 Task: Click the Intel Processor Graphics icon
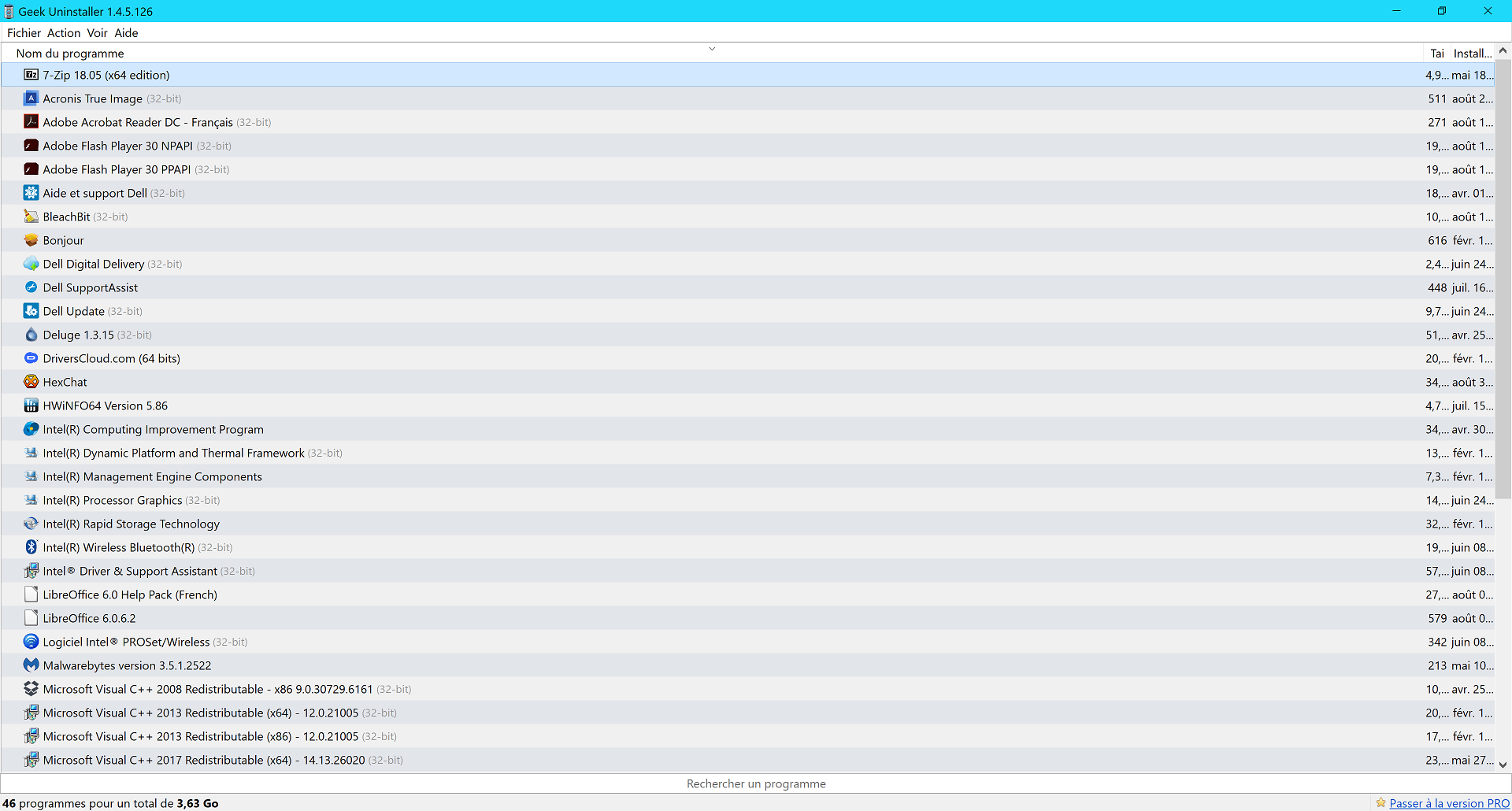(x=31, y=500)
